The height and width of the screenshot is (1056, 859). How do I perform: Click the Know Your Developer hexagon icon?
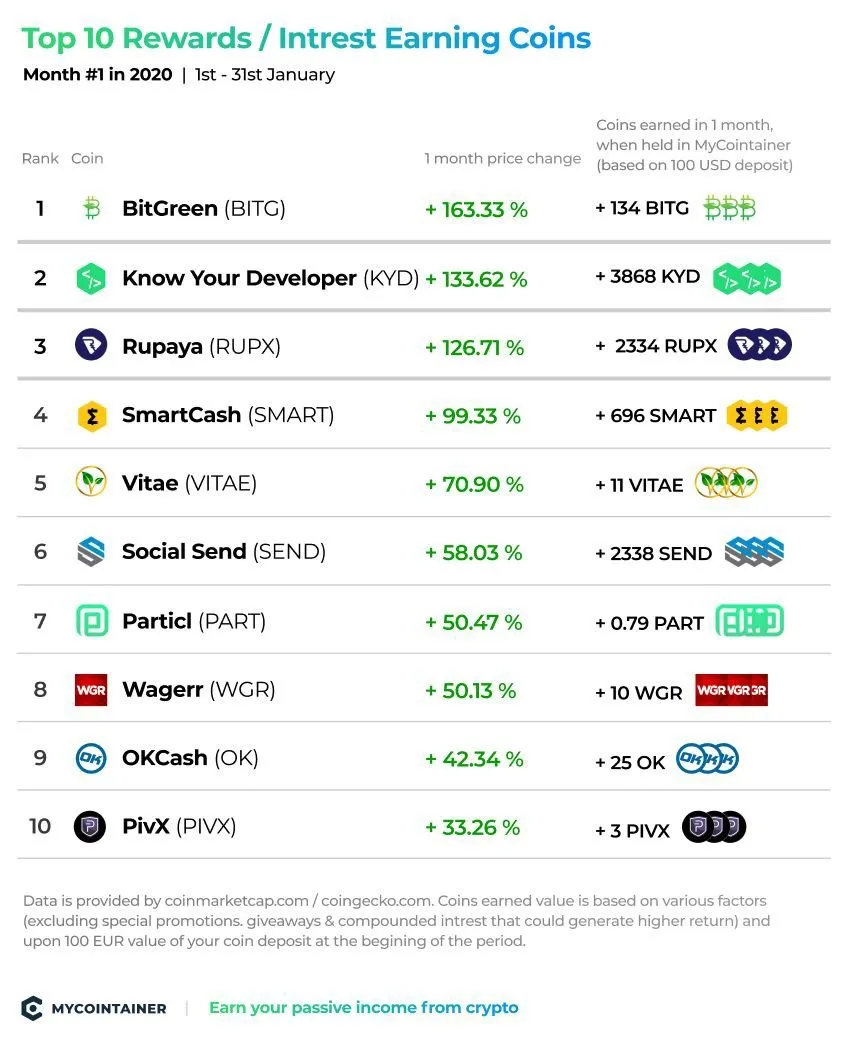click(x=91, y=278)
